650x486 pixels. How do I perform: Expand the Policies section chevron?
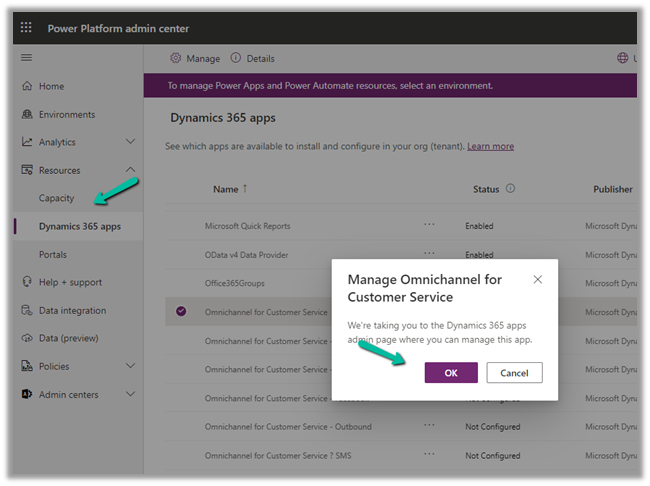click(x=130, y=367)
